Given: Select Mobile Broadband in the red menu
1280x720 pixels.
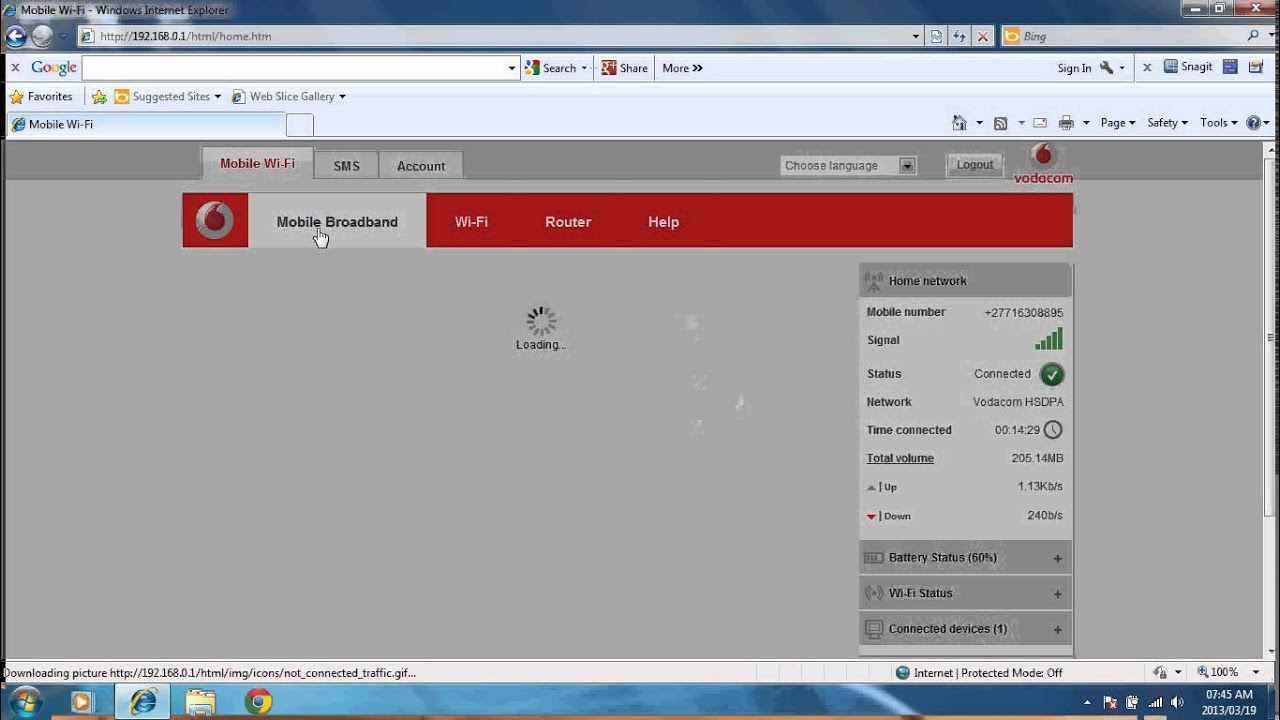Looking at the screenshot, I should (x=337, y=221).
